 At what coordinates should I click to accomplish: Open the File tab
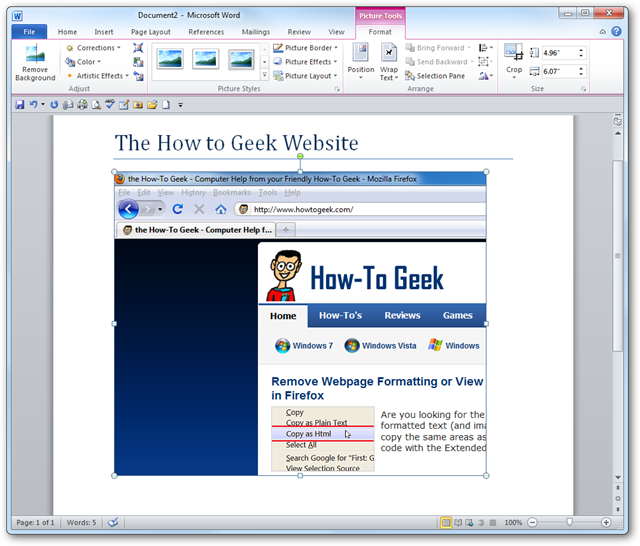[29, 32]
